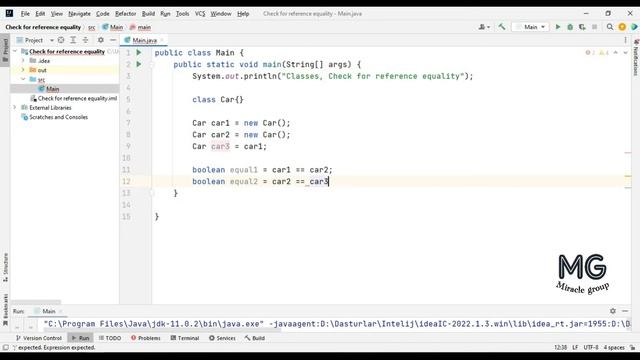
Task: Open the VCS menu
Action: point(200,13)
